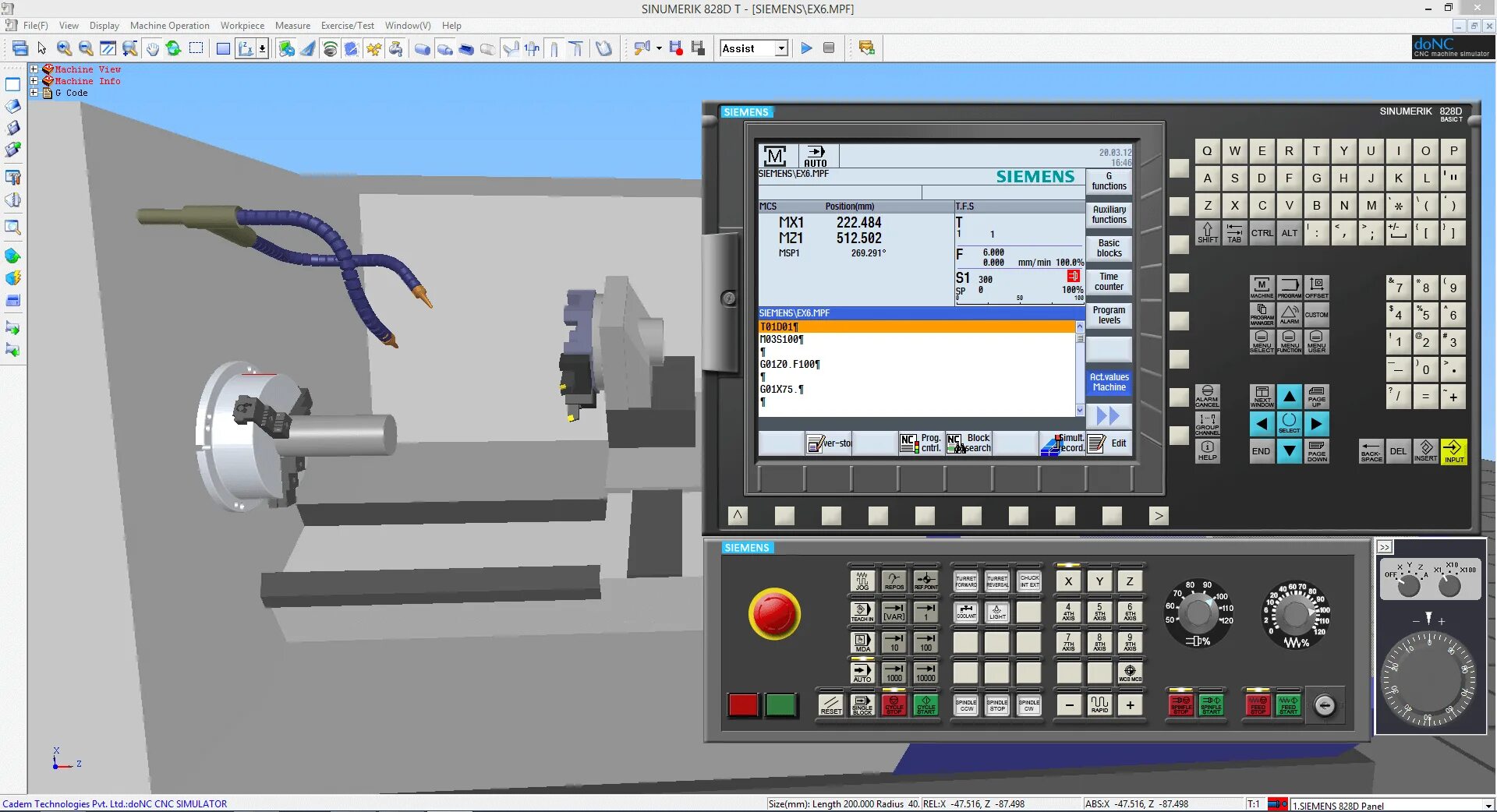Click the Zoom In magnifier toolbar icon

click(64, 48)
